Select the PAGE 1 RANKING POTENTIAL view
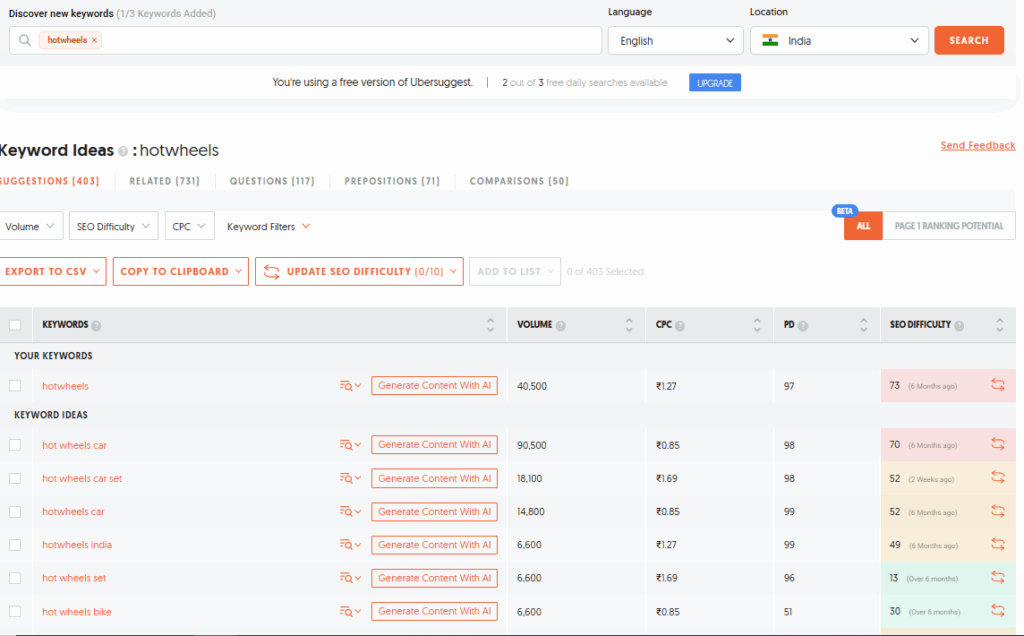This screenshot has height=636, width=1024. click(949, 226)
